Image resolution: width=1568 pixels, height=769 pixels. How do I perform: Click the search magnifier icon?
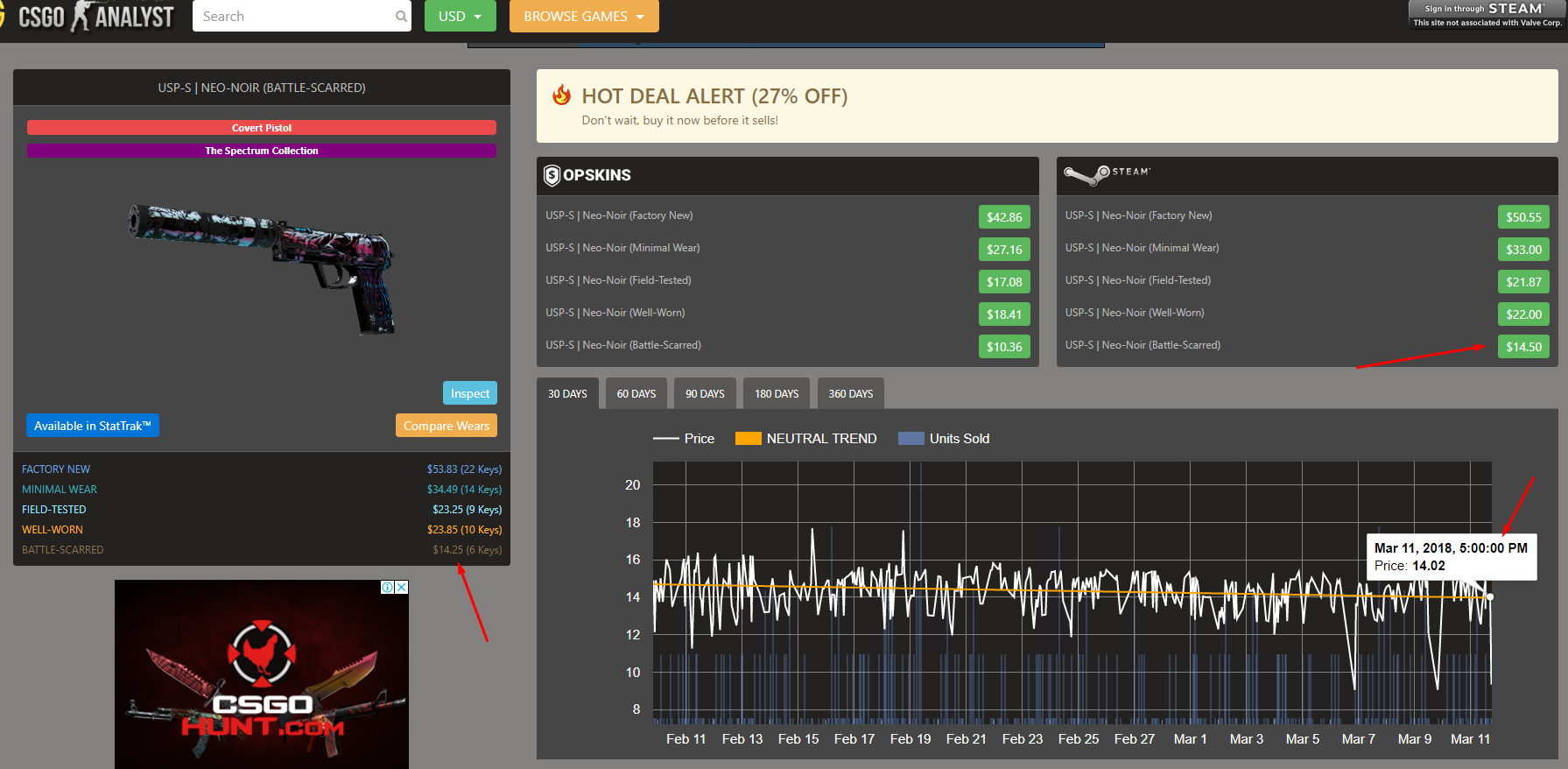coord(400,16)
